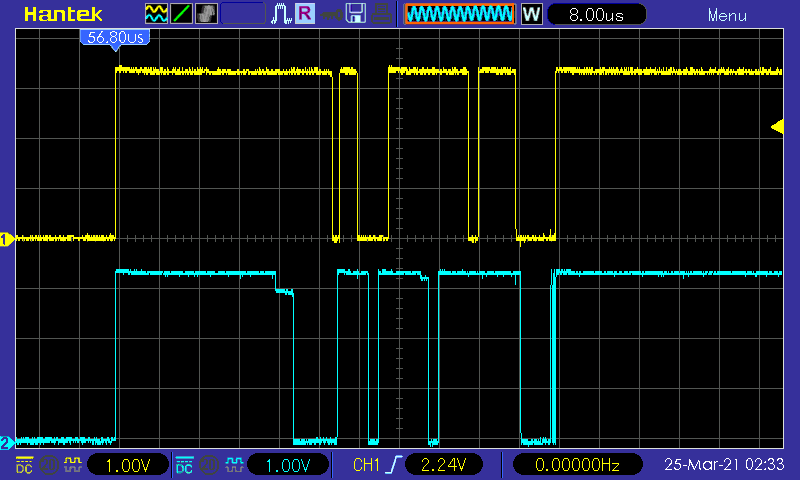Click the green diagonal line vector icon
Viewport: 800px width, 480px height.
(181, 14)
